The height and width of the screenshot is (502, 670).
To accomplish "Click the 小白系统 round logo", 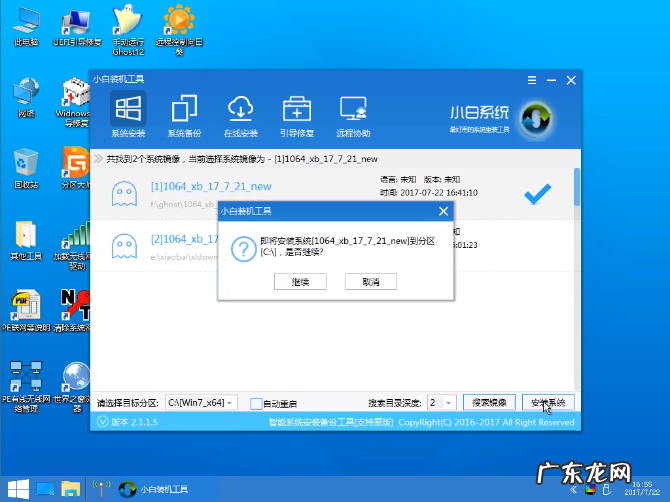I will pyautogui.click(x=536, y=119).
